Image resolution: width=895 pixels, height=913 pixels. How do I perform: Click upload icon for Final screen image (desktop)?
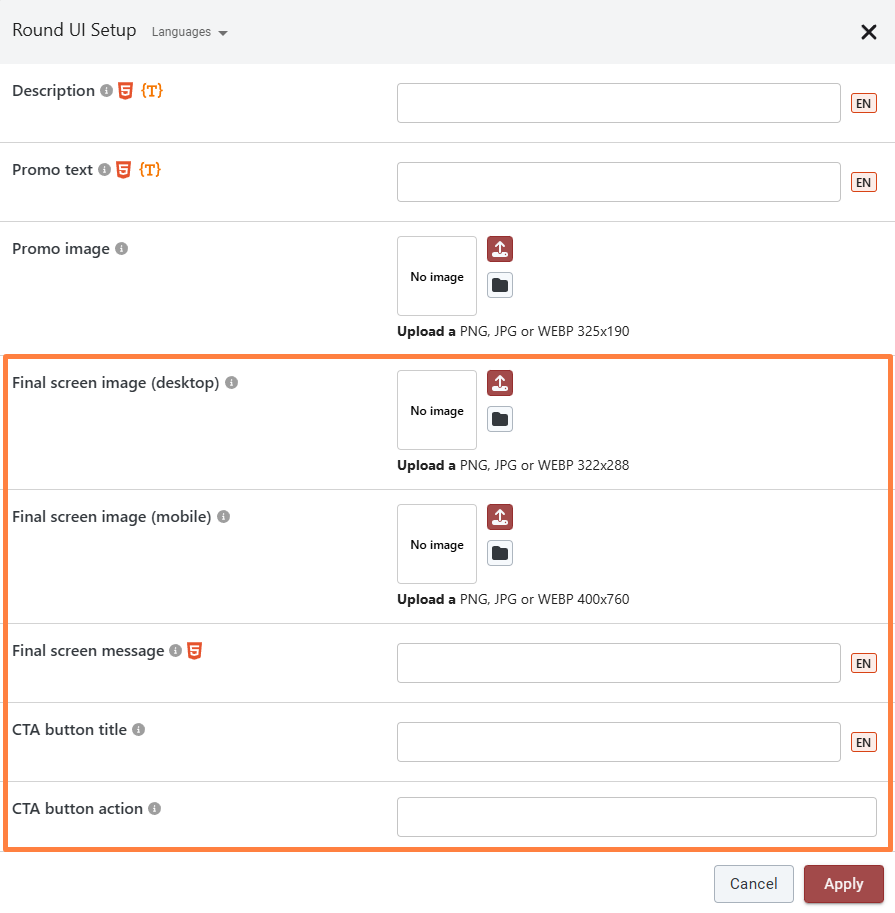tap(500, 383)
